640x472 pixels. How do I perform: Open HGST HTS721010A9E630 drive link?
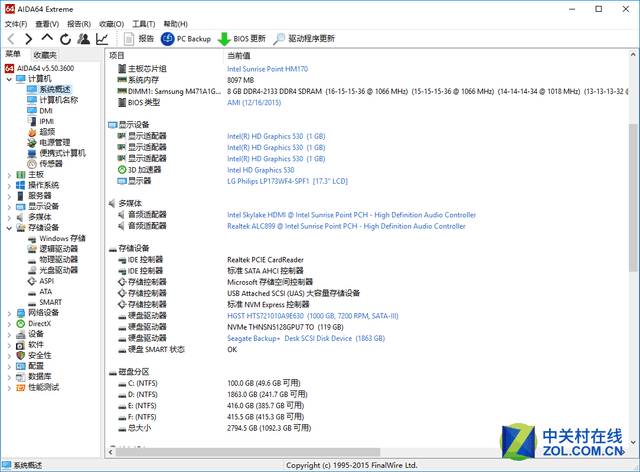[313, 316]
